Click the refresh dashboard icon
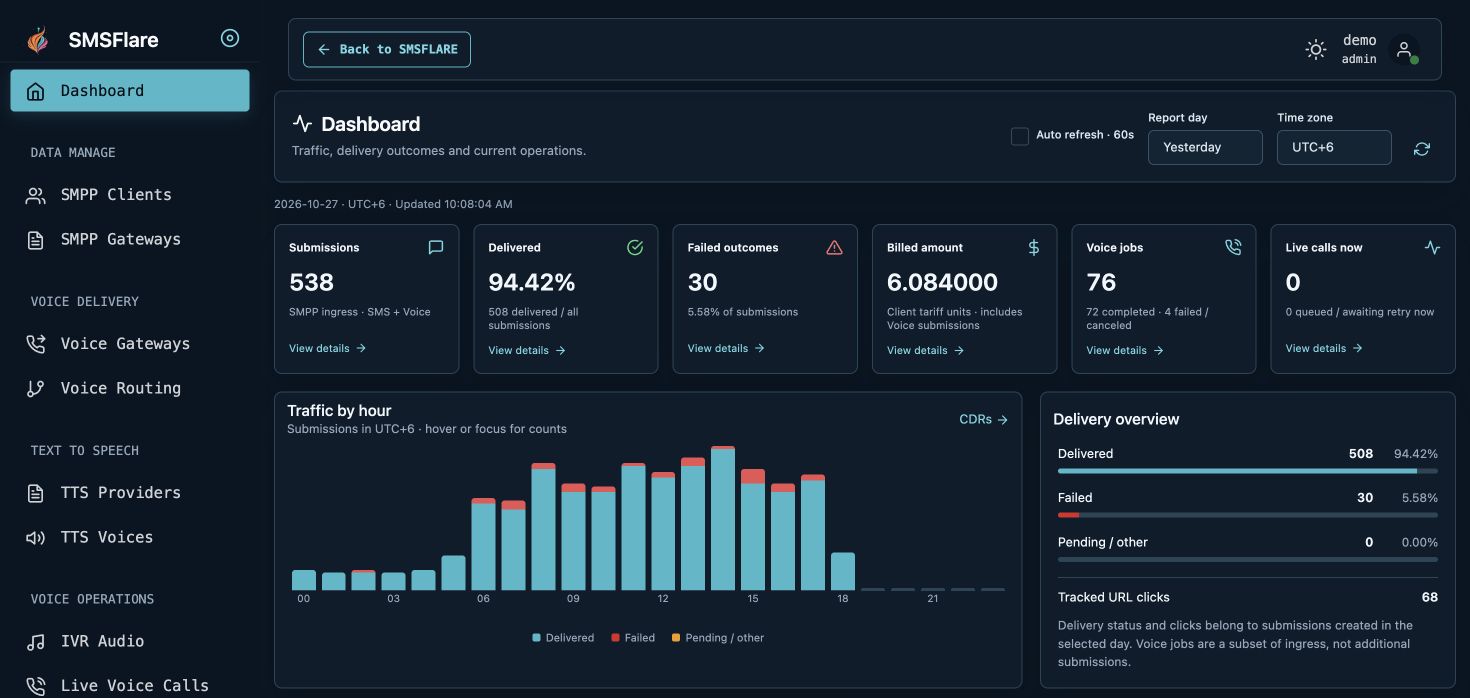This screenshot has width=1470, height=698. coord(1422,148)
